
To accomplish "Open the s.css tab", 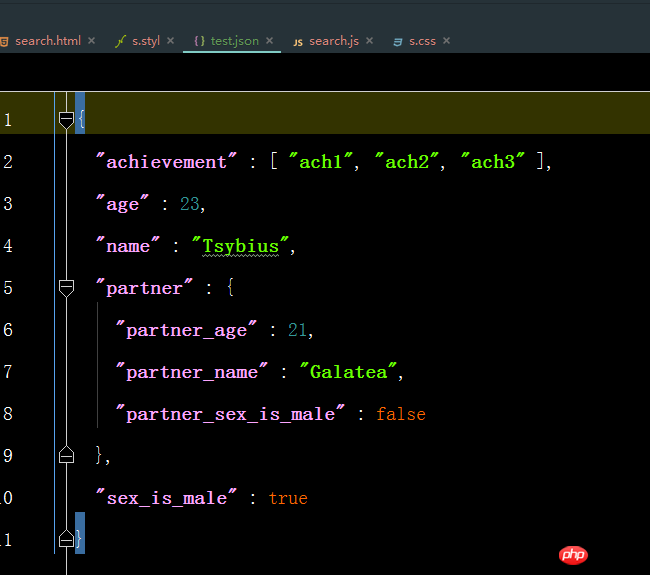I will click(422, 41).
